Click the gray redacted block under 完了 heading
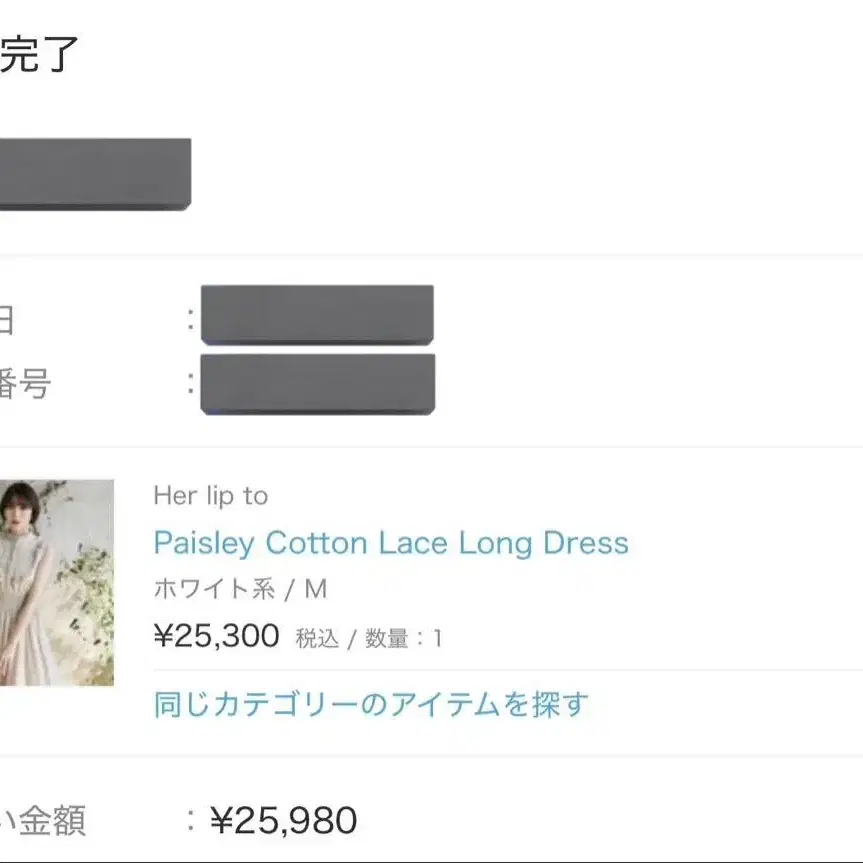Viewport: 863px width, 863px height. [95, 174]
